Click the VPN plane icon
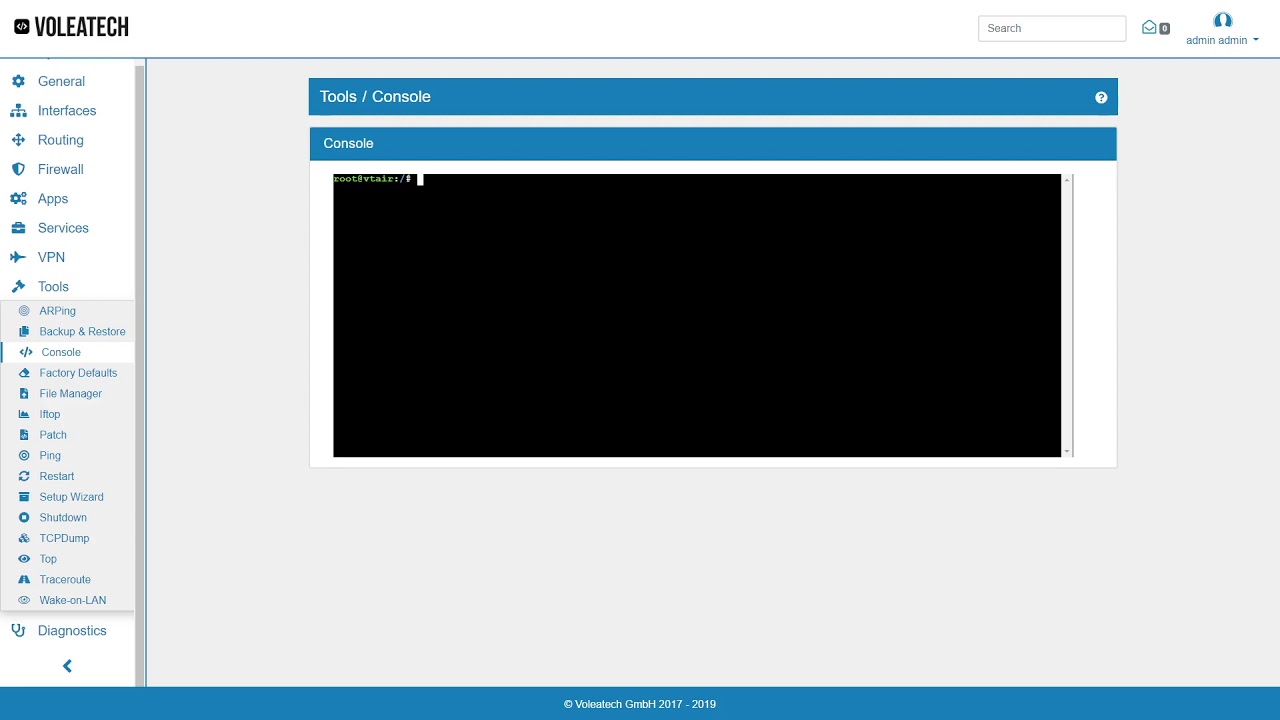Viewport: 1280px width, 720px height. (x=18, y=257)
